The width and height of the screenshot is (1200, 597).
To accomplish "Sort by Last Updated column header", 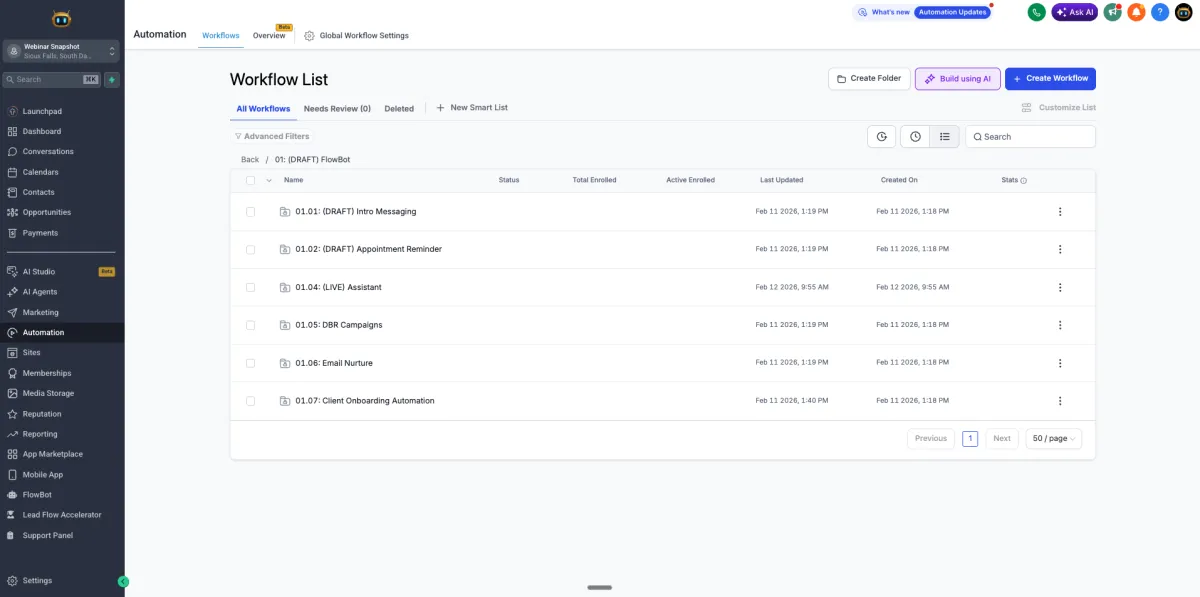I will pos(781,180).
